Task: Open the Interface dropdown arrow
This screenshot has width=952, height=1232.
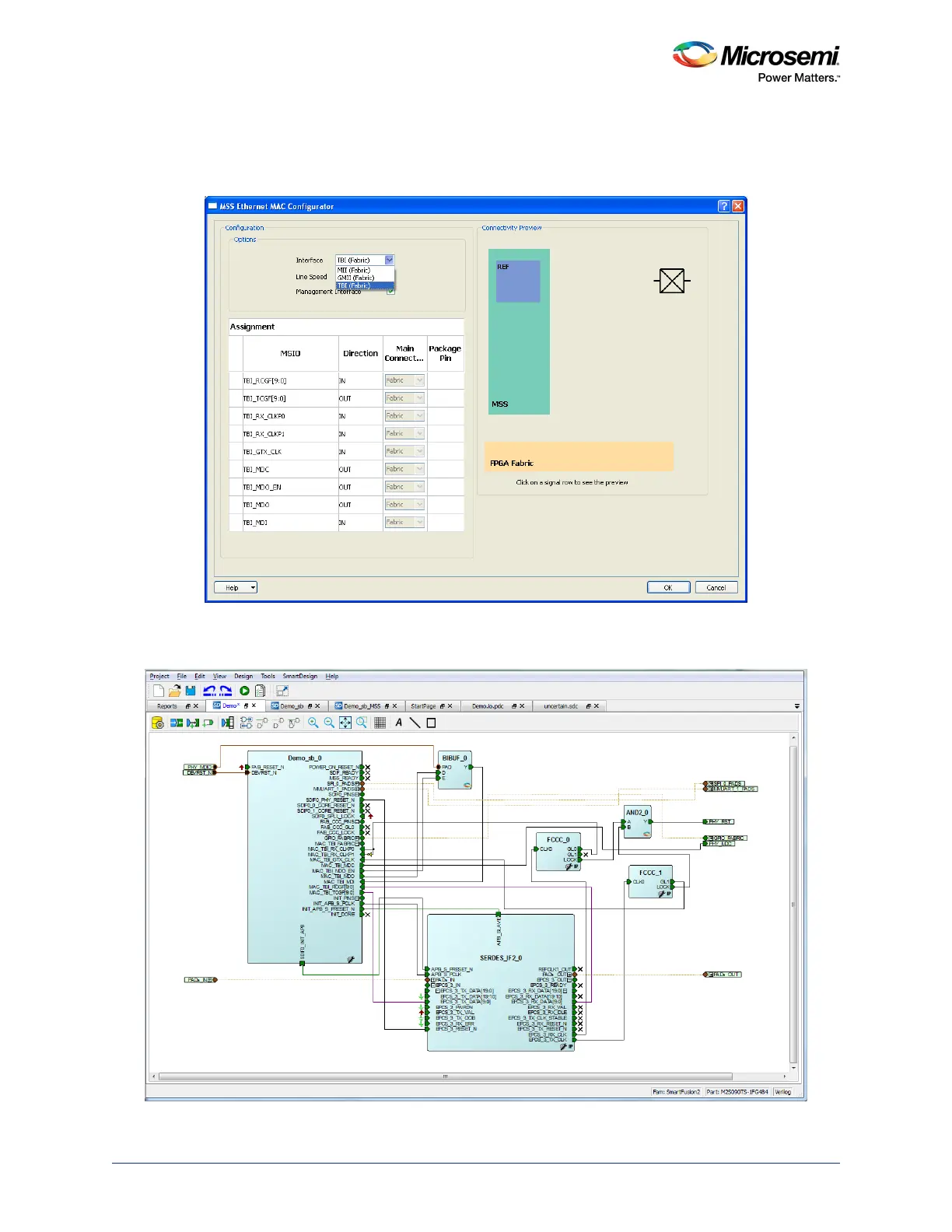Action: 390,260
